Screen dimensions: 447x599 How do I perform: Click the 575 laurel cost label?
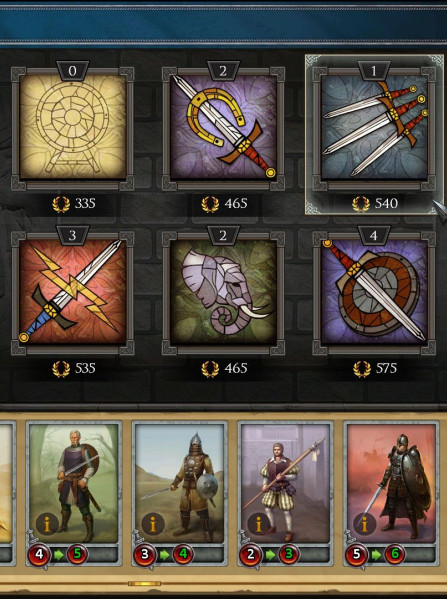(x=375, y=369)
